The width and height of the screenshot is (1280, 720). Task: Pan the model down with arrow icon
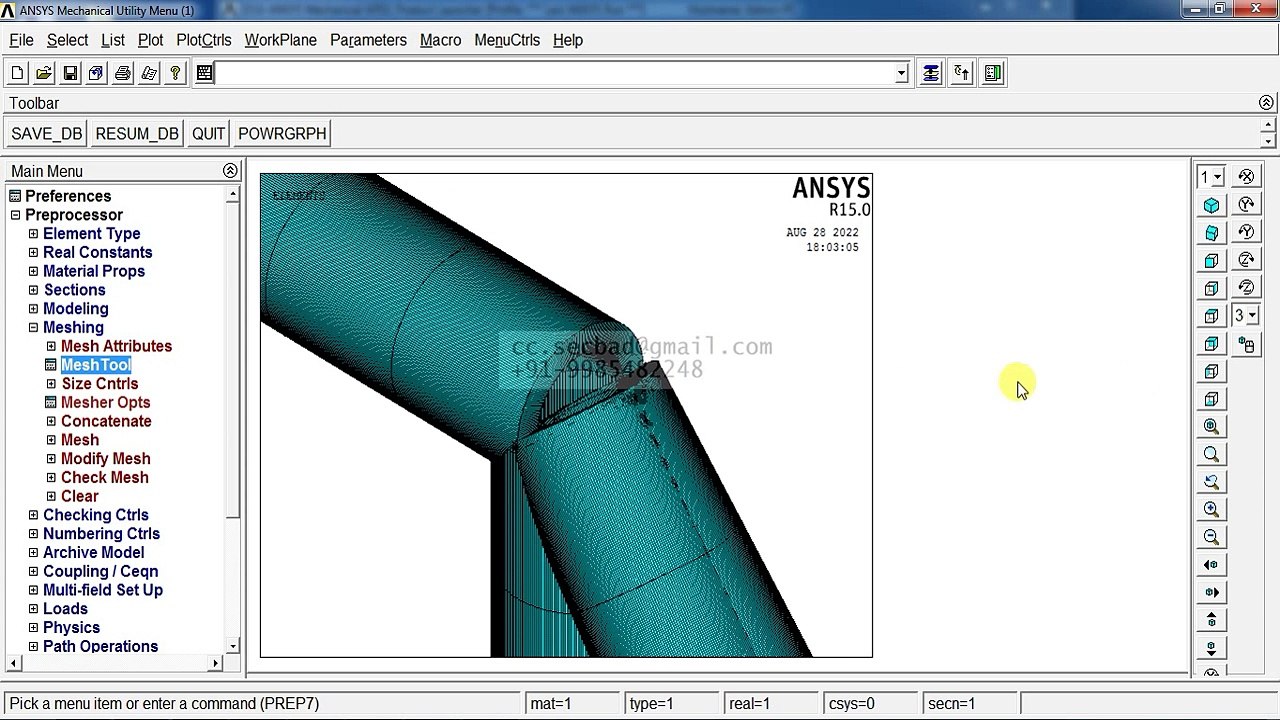click(1212, 648)
